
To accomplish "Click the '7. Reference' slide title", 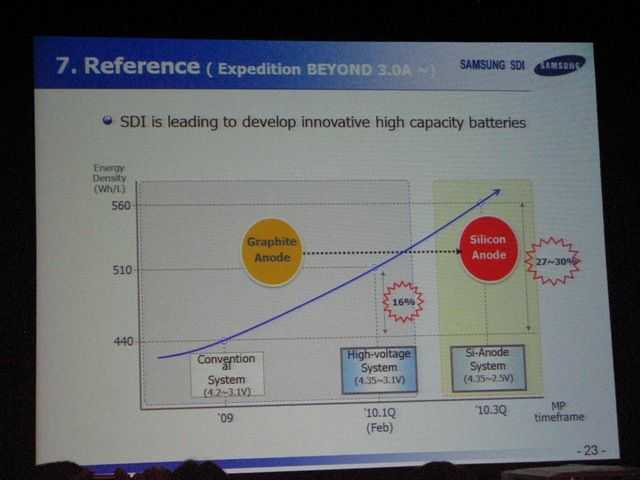I will coord(128,66).
